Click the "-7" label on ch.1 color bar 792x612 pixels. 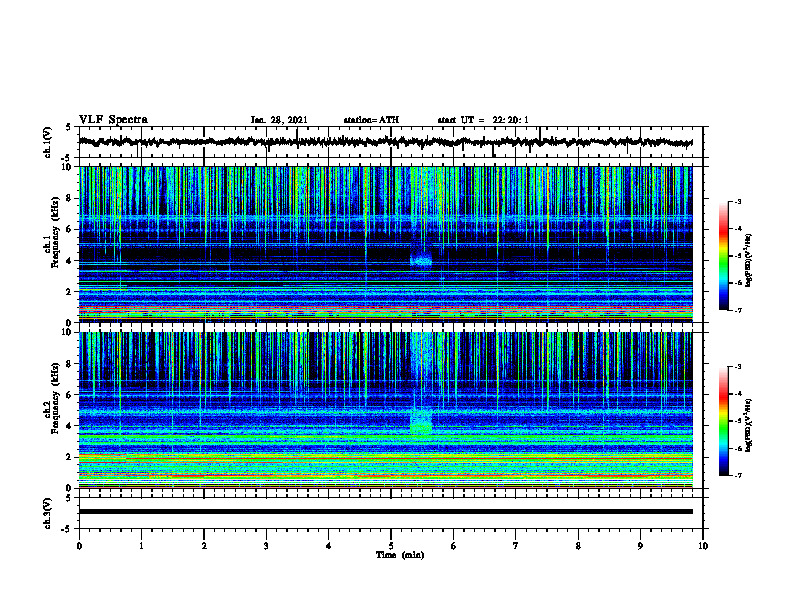(x=737, y=311)
